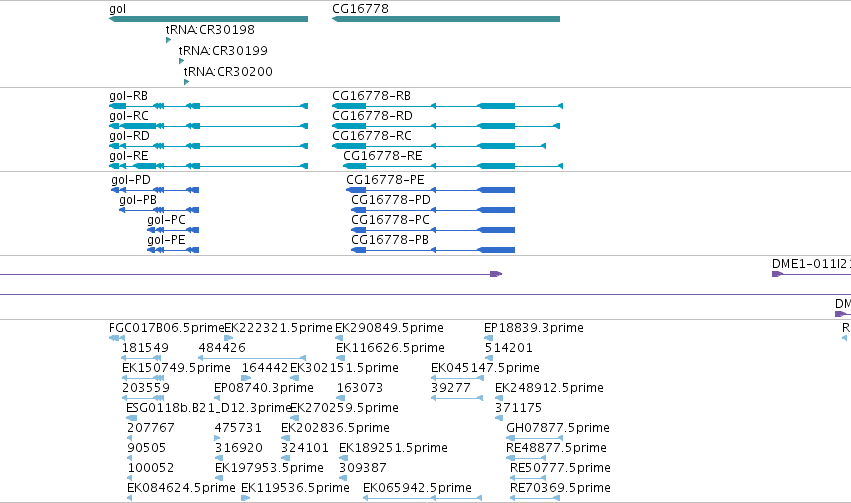Image resolution: width=851 pixels, height=503 pixels.
Task: Click the EK197953.5prime EST
Action: [x=269, y=468]
